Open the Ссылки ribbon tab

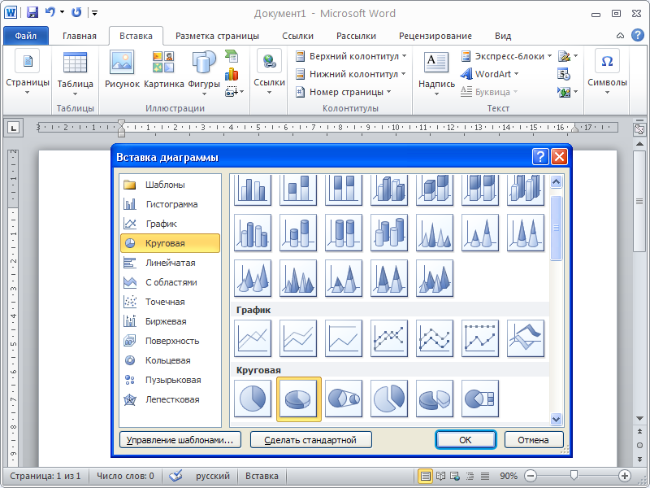(297, 36)
